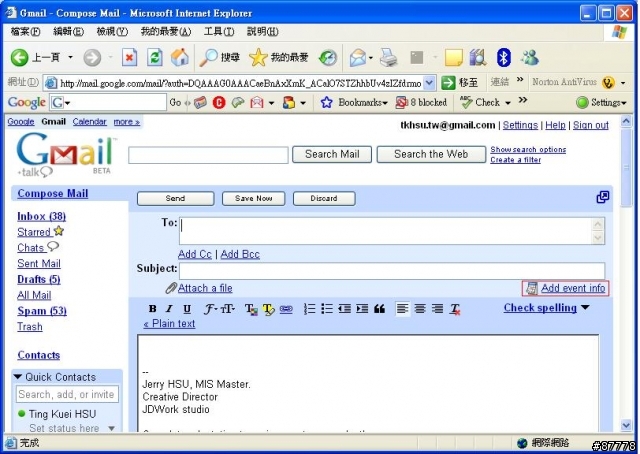Click in the Subject field
This screenshot has width=640, height=454.
tap(392, 271)
